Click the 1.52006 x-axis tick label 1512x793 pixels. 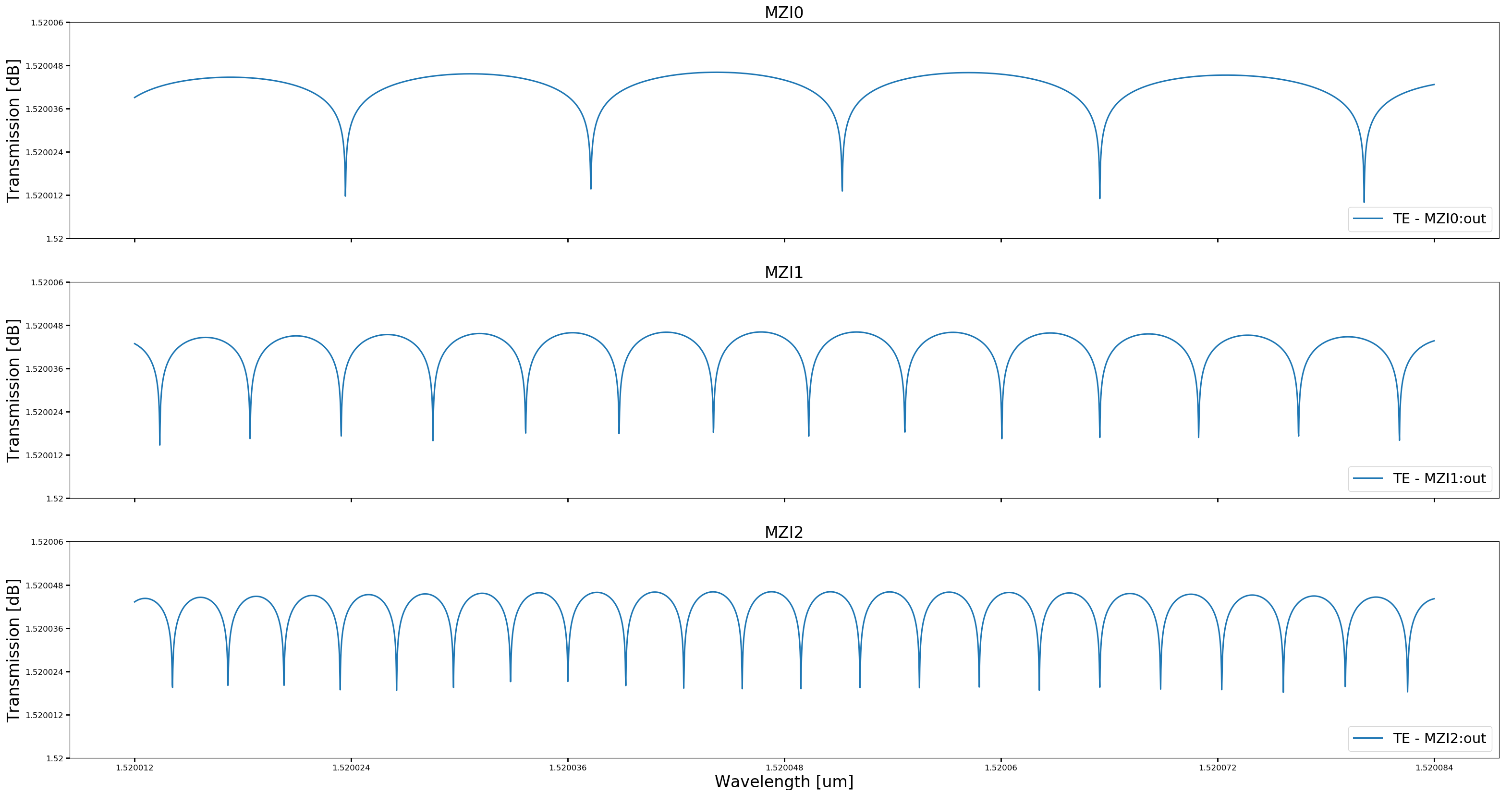pos(1001,767)
